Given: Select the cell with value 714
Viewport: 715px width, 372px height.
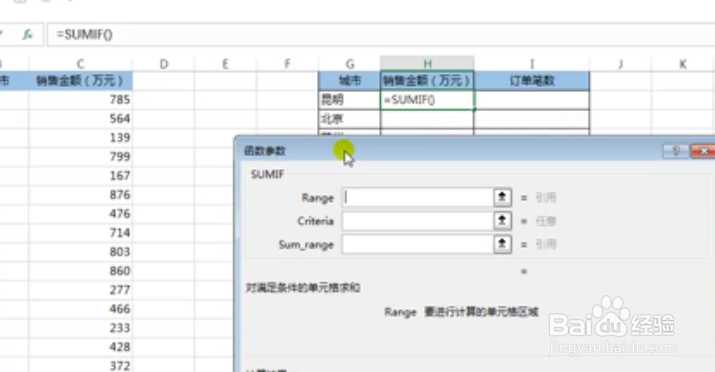Looking at the screenshot, I should [x=80, y=232].
